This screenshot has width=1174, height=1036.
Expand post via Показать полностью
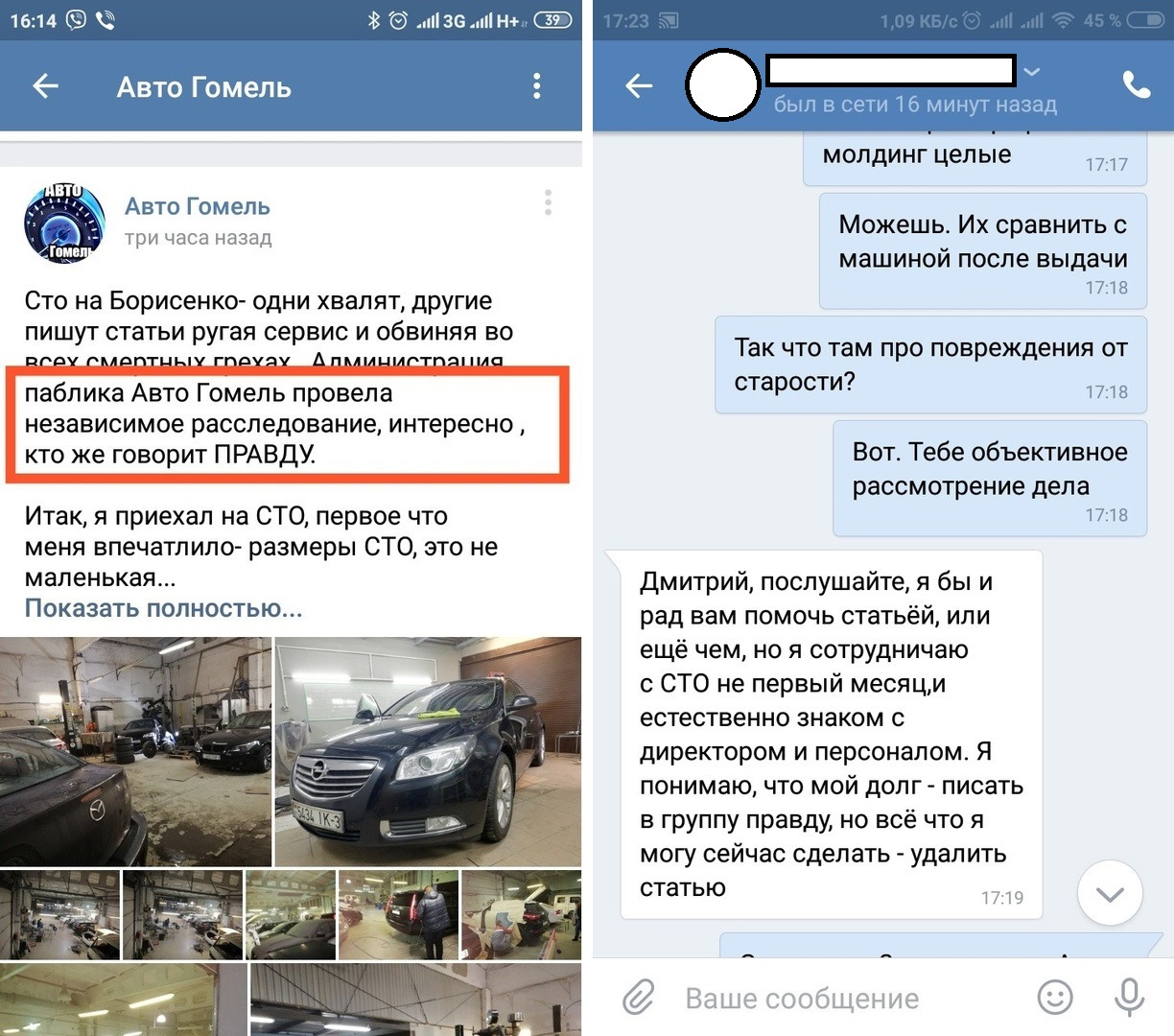point(163,608)
